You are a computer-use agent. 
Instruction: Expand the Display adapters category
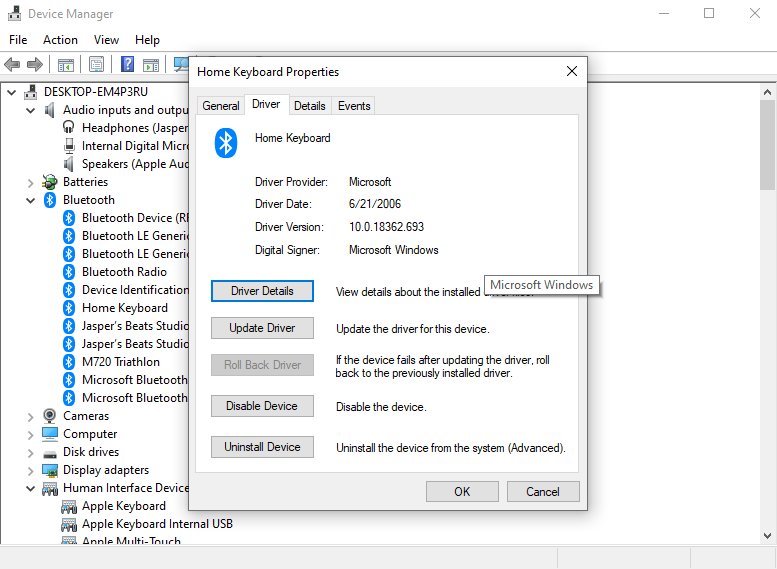(x=31, y=470)
